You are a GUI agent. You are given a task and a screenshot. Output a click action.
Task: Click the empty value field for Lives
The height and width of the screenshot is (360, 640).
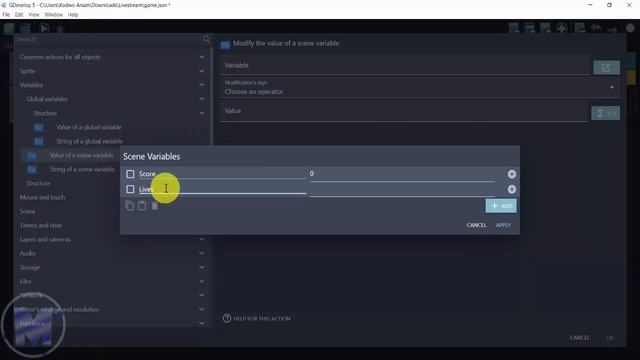(402, 190)
